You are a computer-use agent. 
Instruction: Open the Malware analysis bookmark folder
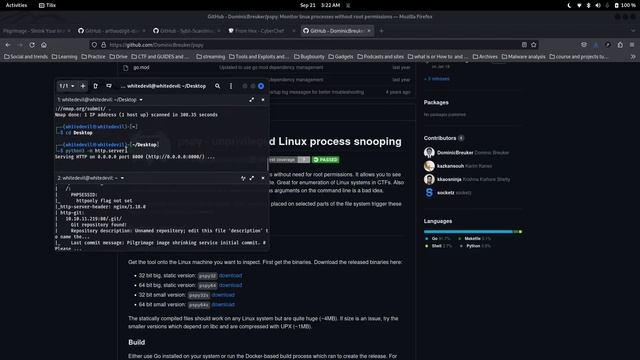click(524, 57)
